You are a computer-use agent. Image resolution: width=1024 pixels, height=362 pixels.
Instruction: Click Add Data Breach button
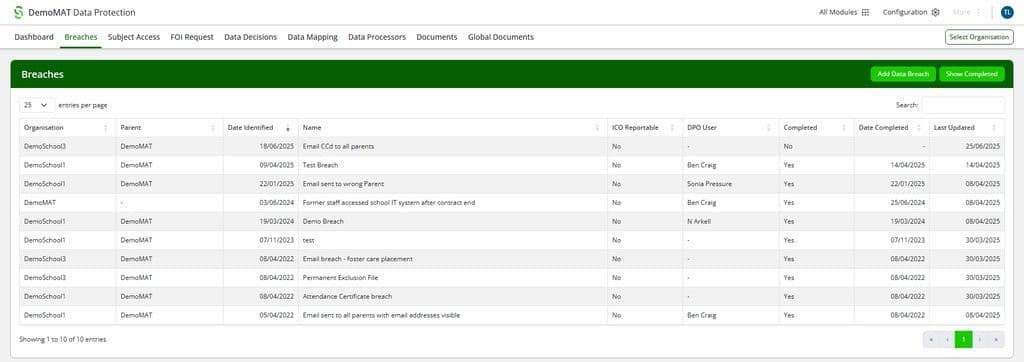(903, 74)
